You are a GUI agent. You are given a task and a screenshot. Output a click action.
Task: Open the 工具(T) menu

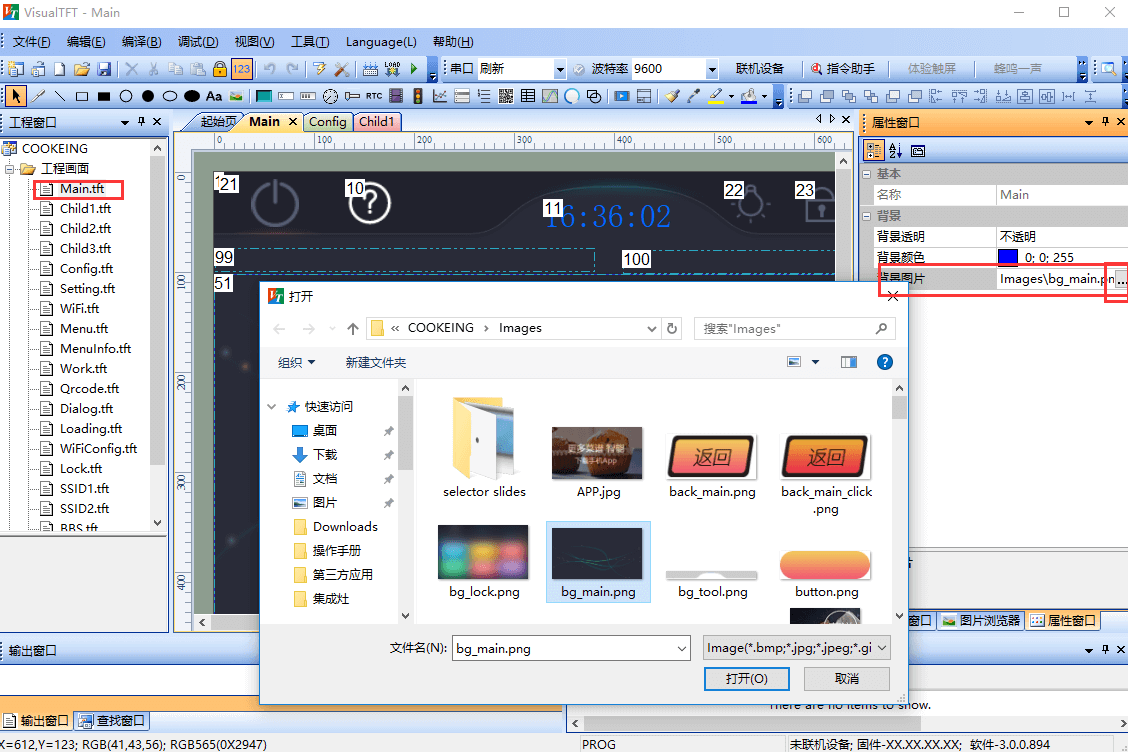click(x=309, y=42)
